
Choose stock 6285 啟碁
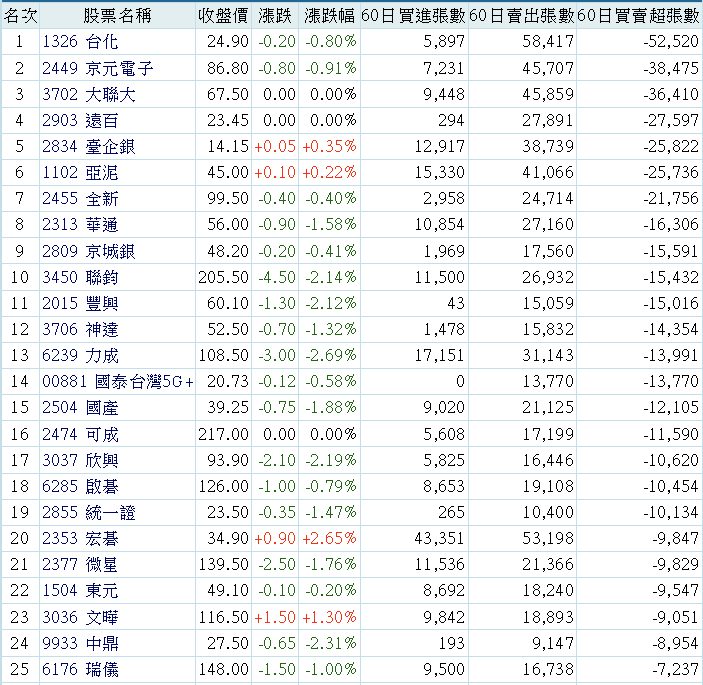(80, 486)
